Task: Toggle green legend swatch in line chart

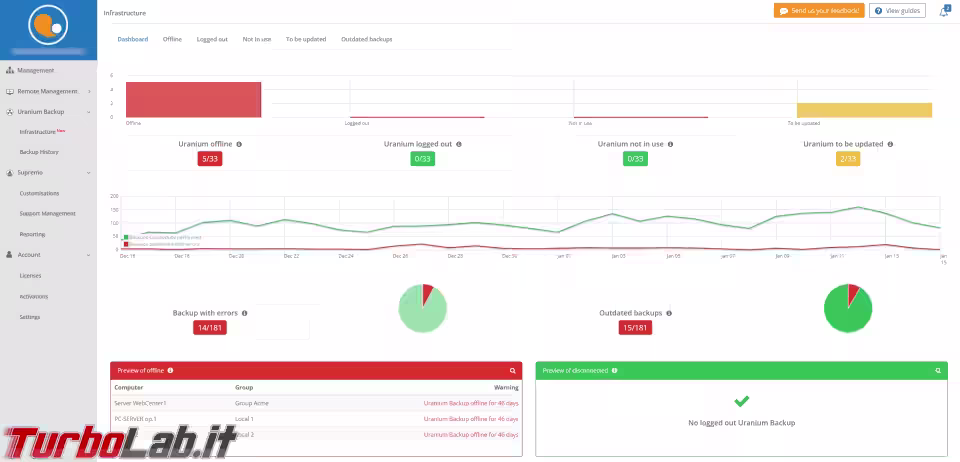Action: (x=126, y=237)
